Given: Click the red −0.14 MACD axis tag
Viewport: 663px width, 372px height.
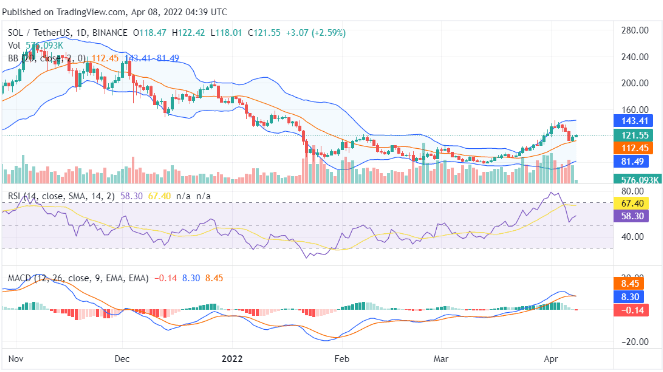Looking at the screenshot, I should 631,310.
